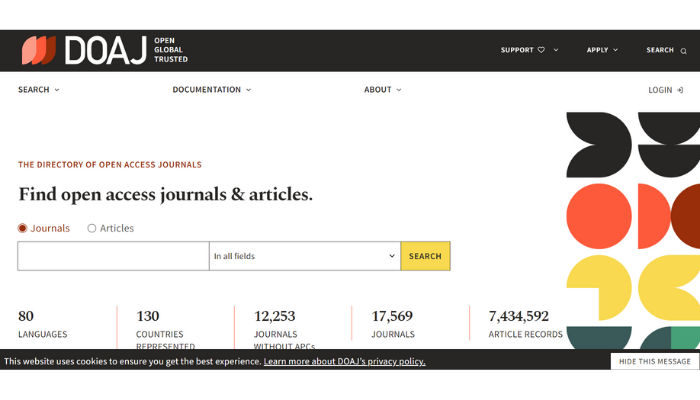
Task: Expand the Search navigation menu
Action: (x=39, y=90)
